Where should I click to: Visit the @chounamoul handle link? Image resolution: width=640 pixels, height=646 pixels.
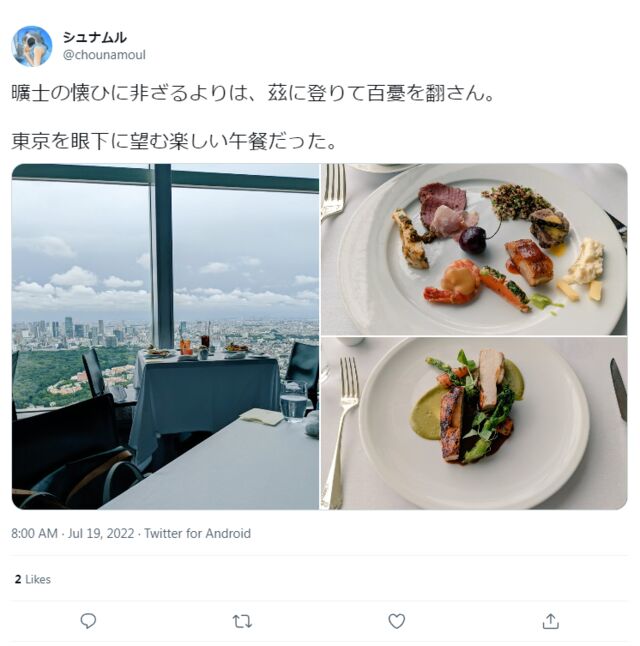[x=104, y=55]
